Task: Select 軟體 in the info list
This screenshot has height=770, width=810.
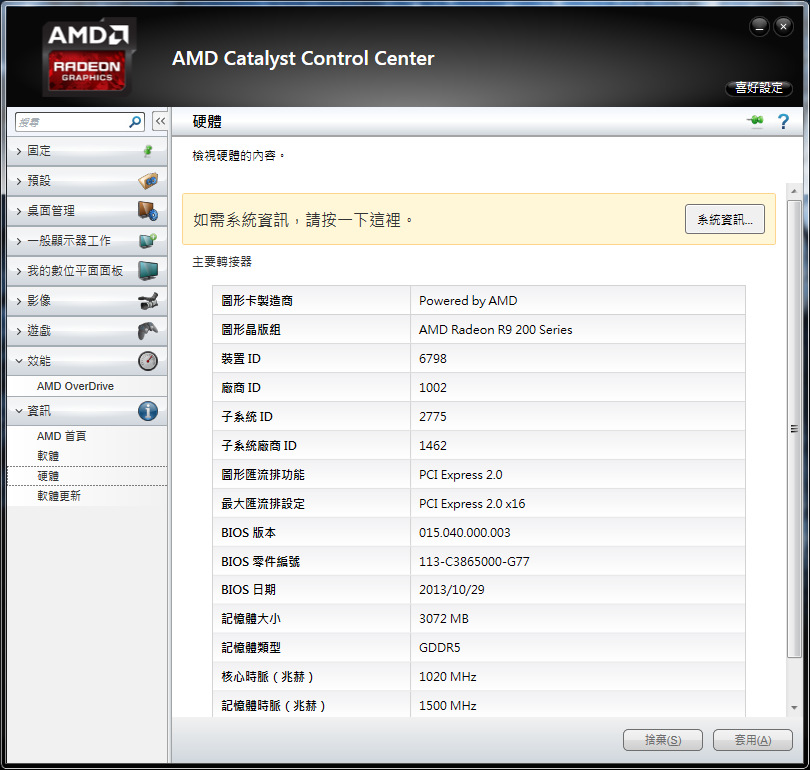Action: click(x=48, y=456)
